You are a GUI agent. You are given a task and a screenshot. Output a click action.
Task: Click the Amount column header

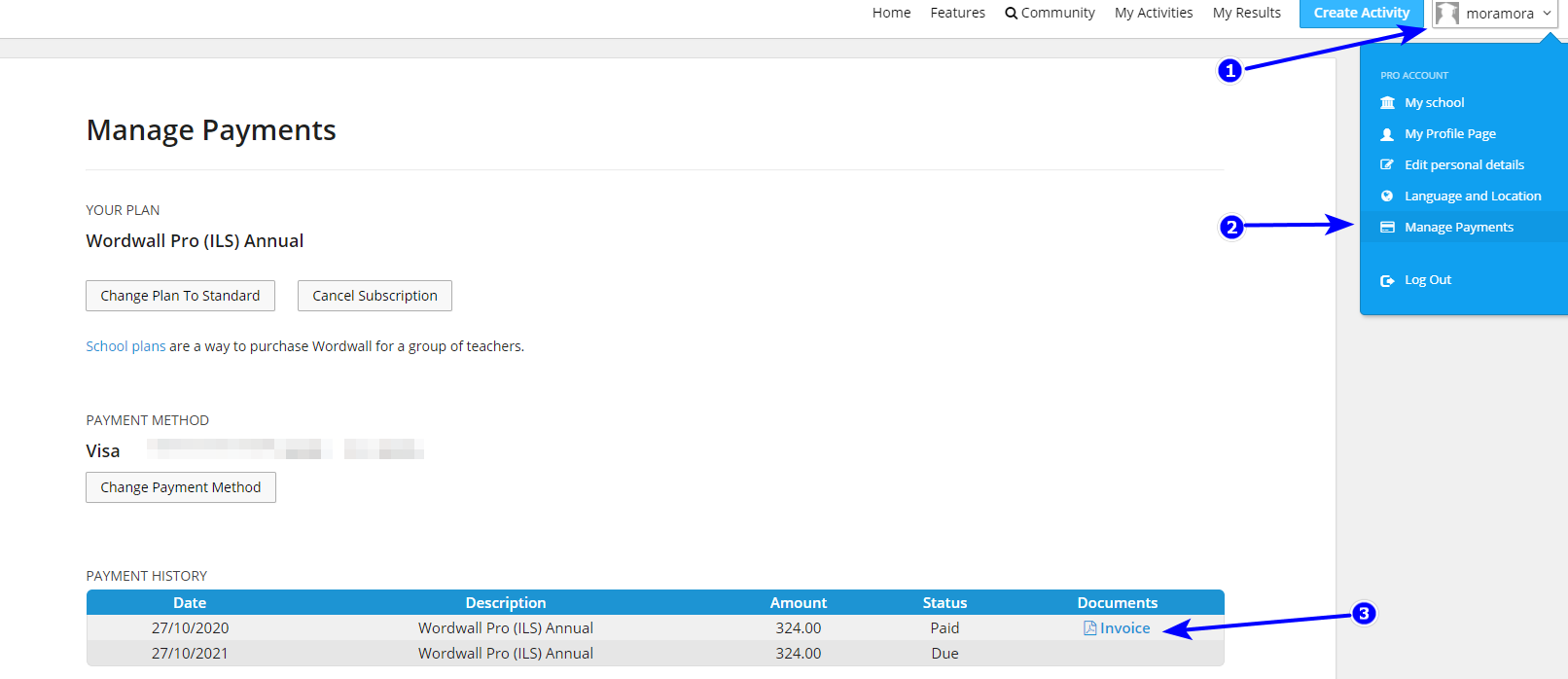click(799, 603)
